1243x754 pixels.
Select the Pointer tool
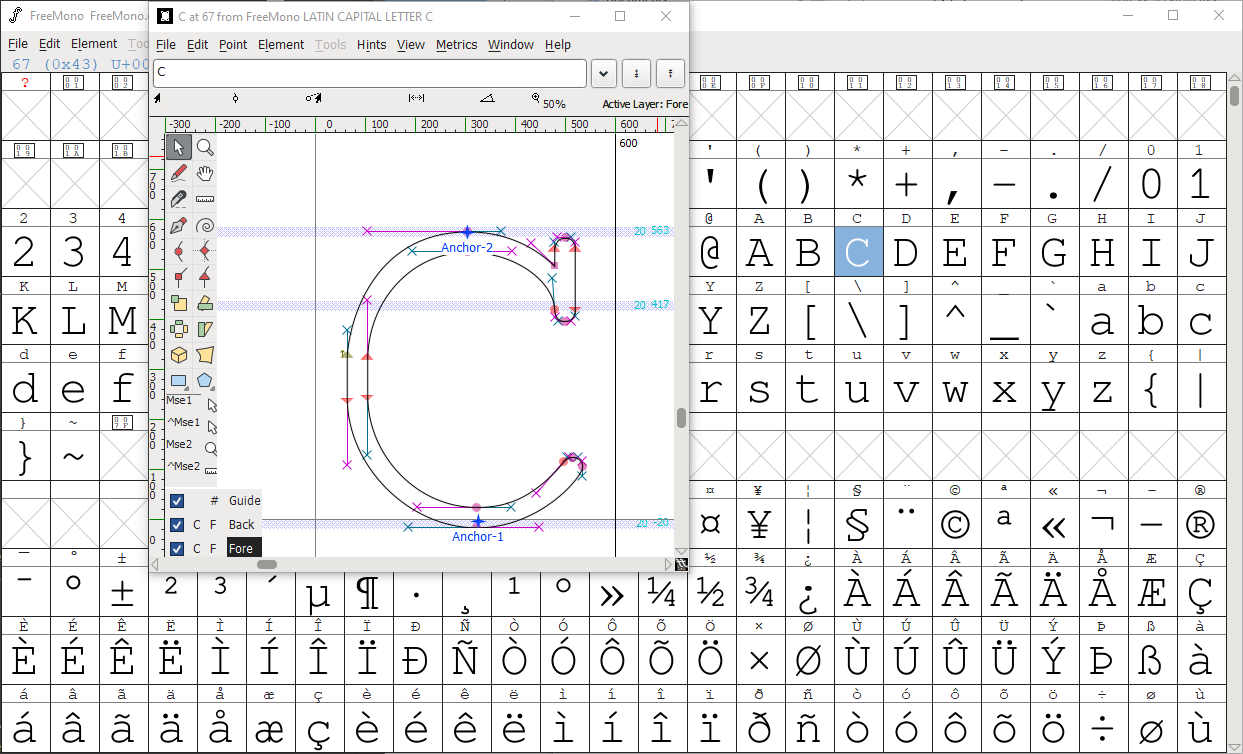click(x=178, y=147)
